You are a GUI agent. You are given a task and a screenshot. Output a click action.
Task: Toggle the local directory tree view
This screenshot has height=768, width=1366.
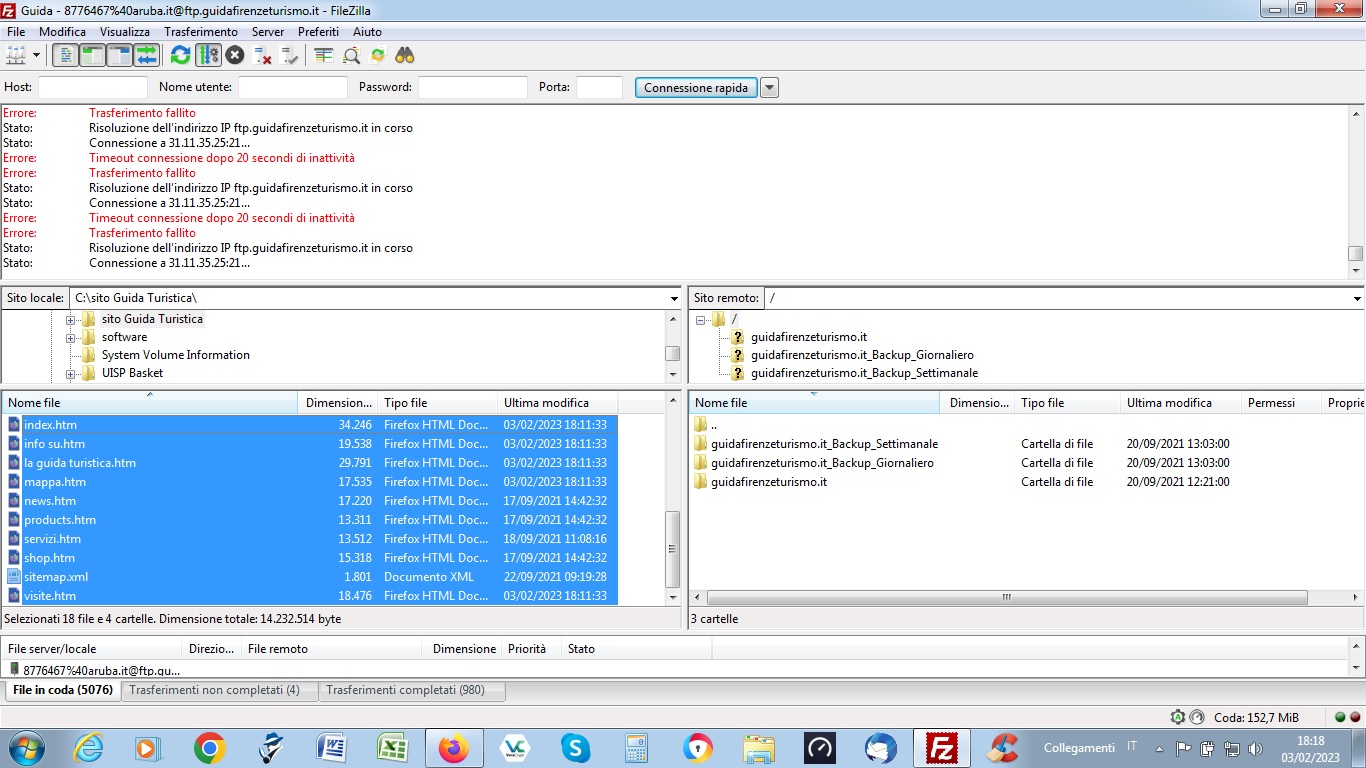coord(92,55)
